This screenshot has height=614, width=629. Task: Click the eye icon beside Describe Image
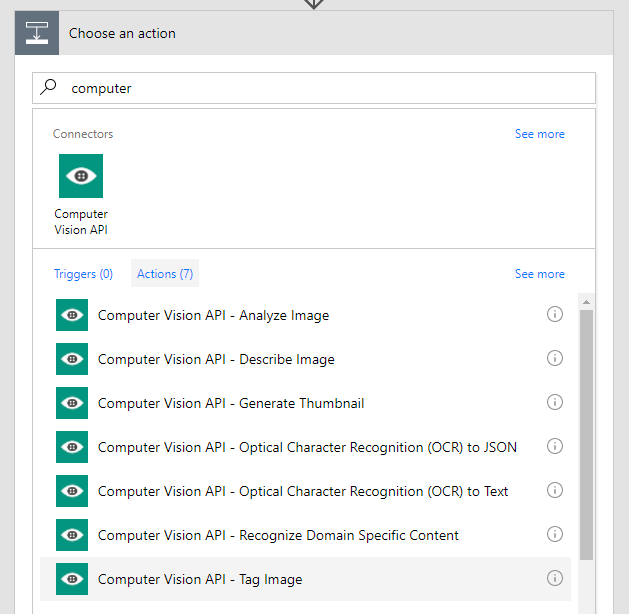pos(72,359)
